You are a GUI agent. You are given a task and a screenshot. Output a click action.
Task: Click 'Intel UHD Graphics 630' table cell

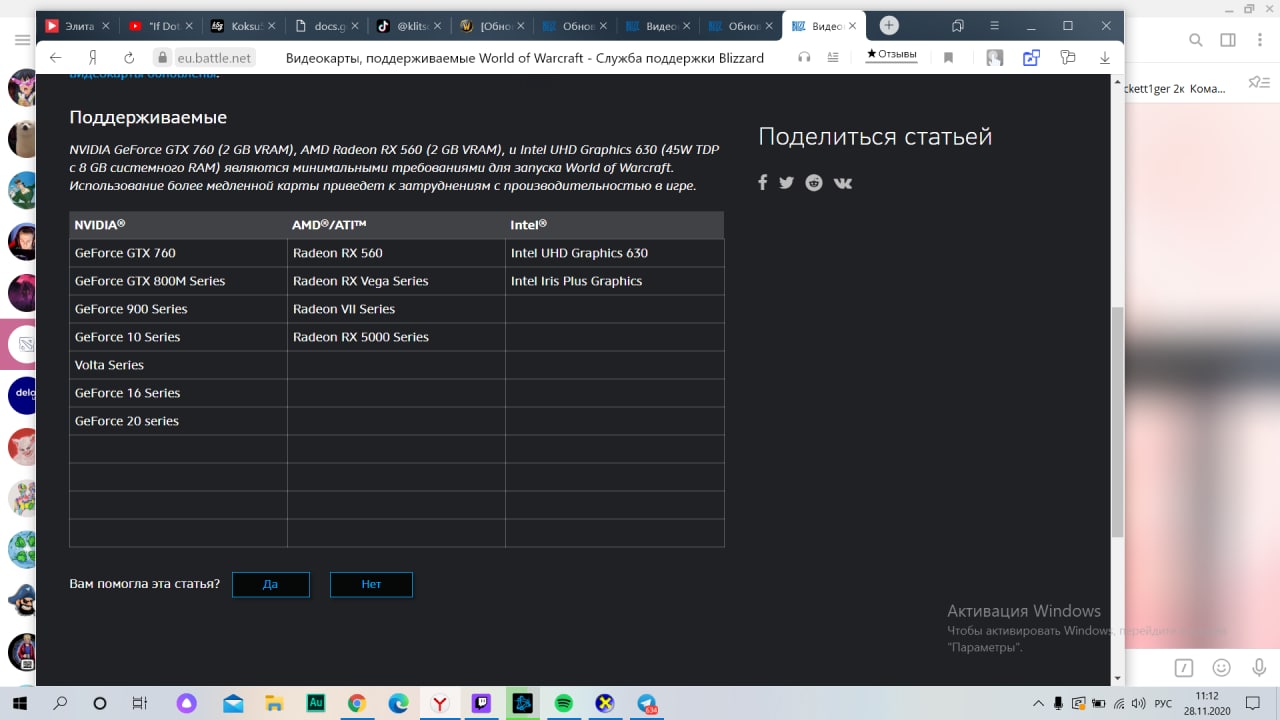click(x=614, y=253)
